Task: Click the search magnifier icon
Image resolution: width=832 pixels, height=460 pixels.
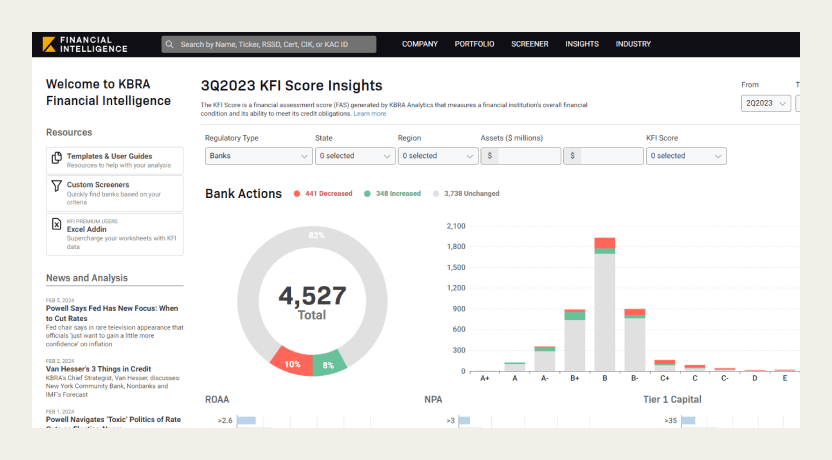Action: tap(169, 45)
